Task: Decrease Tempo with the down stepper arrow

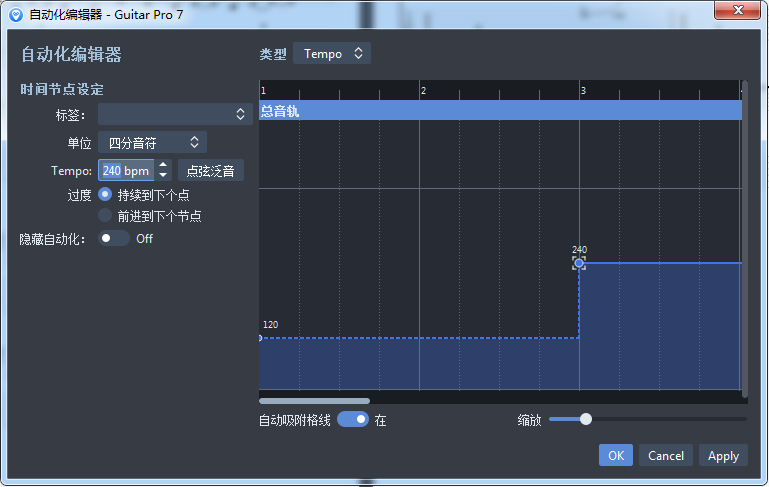Action: pos(164,176)
